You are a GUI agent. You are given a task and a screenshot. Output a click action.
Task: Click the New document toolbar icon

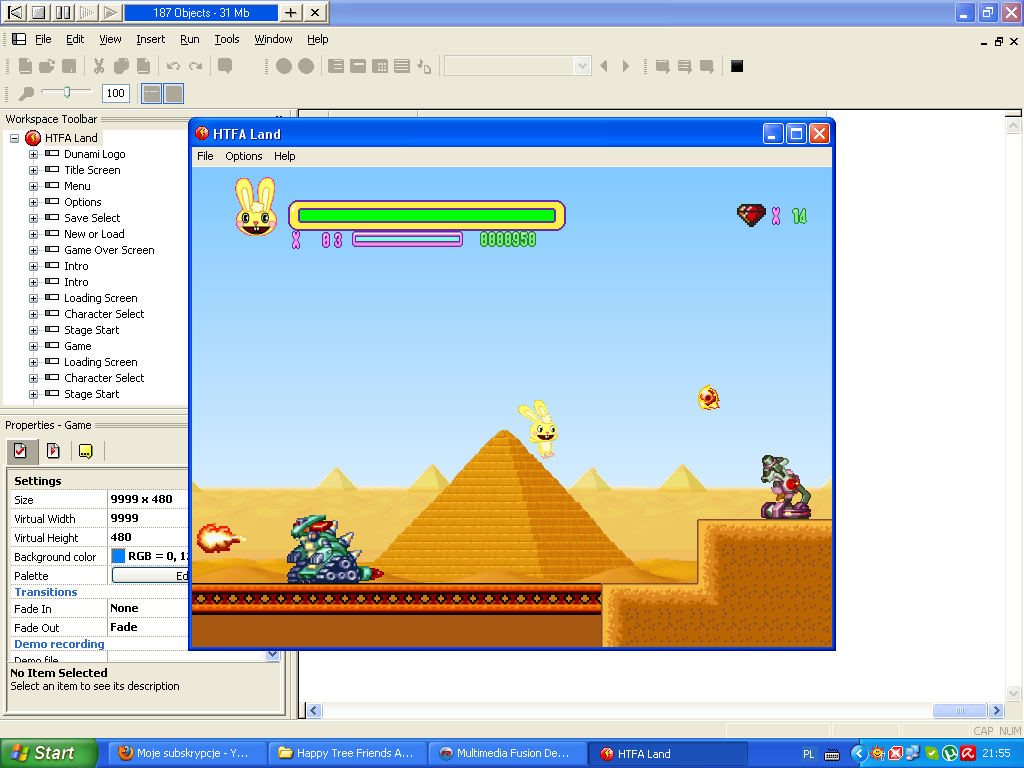[25, 66]
